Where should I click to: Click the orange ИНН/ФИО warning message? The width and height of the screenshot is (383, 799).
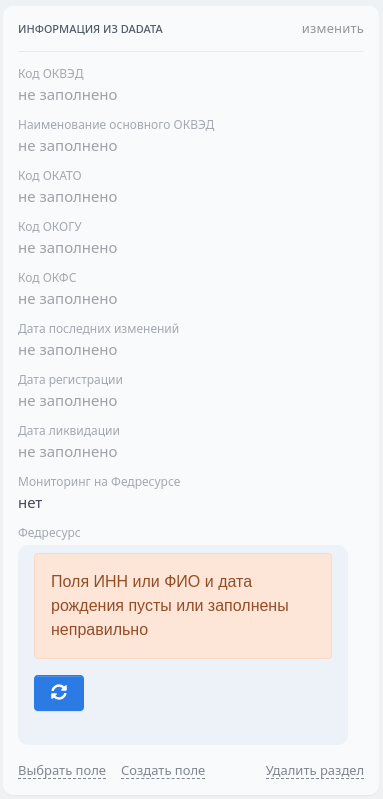click(x=183, y=606)
